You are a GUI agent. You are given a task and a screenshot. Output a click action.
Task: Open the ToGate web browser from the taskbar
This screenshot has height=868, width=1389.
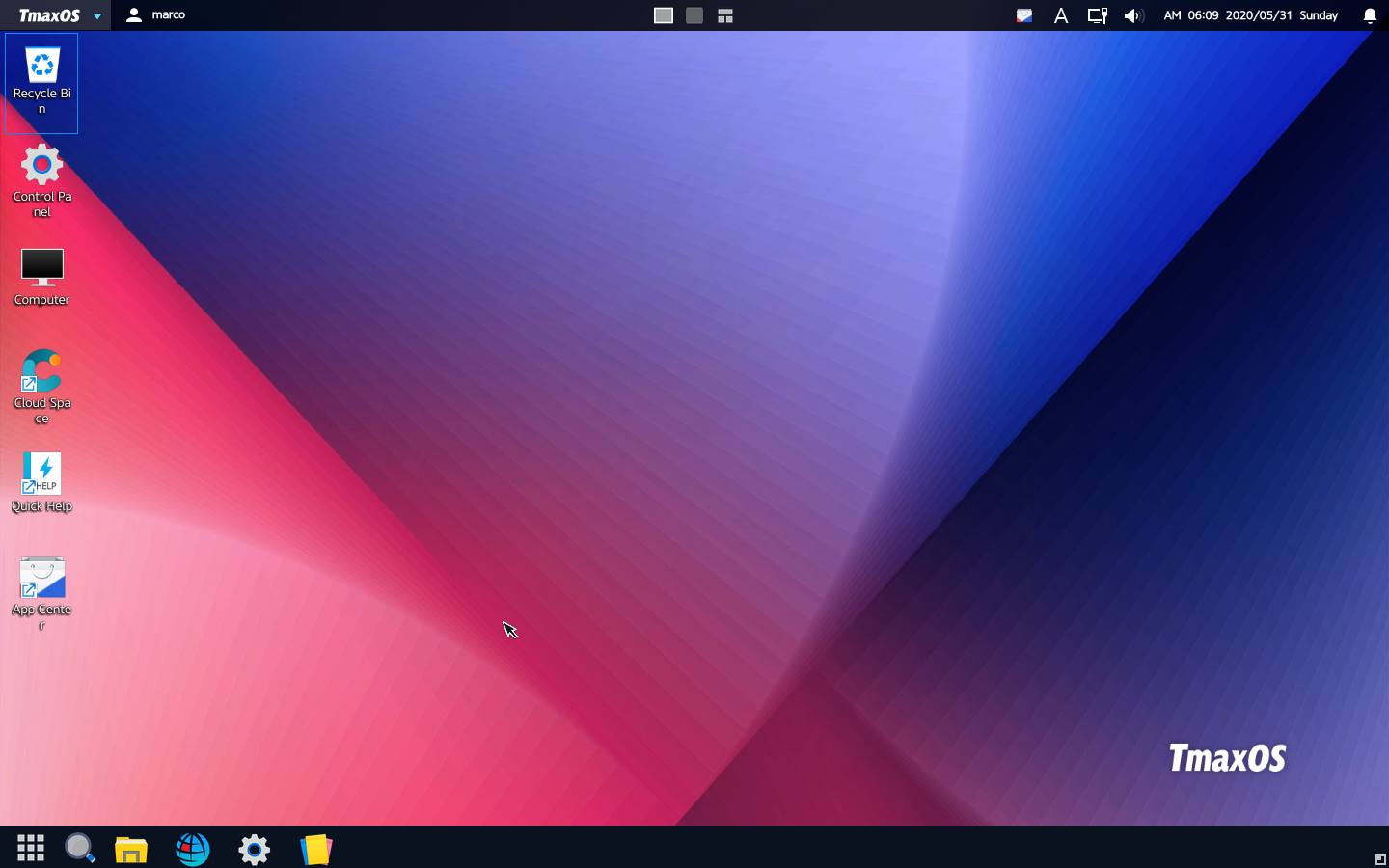[x=192, y=849]
